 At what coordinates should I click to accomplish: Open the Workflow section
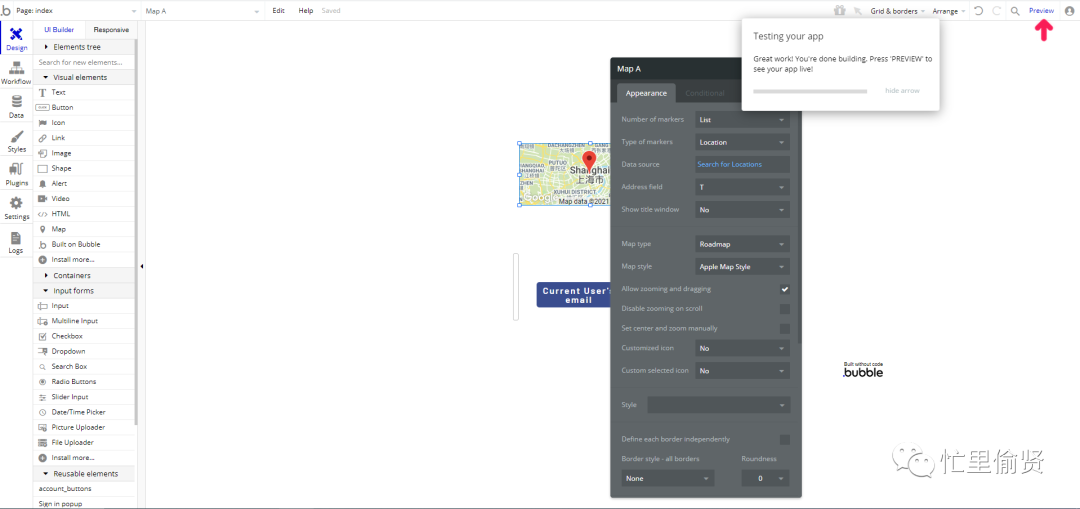tap(17, 73)
